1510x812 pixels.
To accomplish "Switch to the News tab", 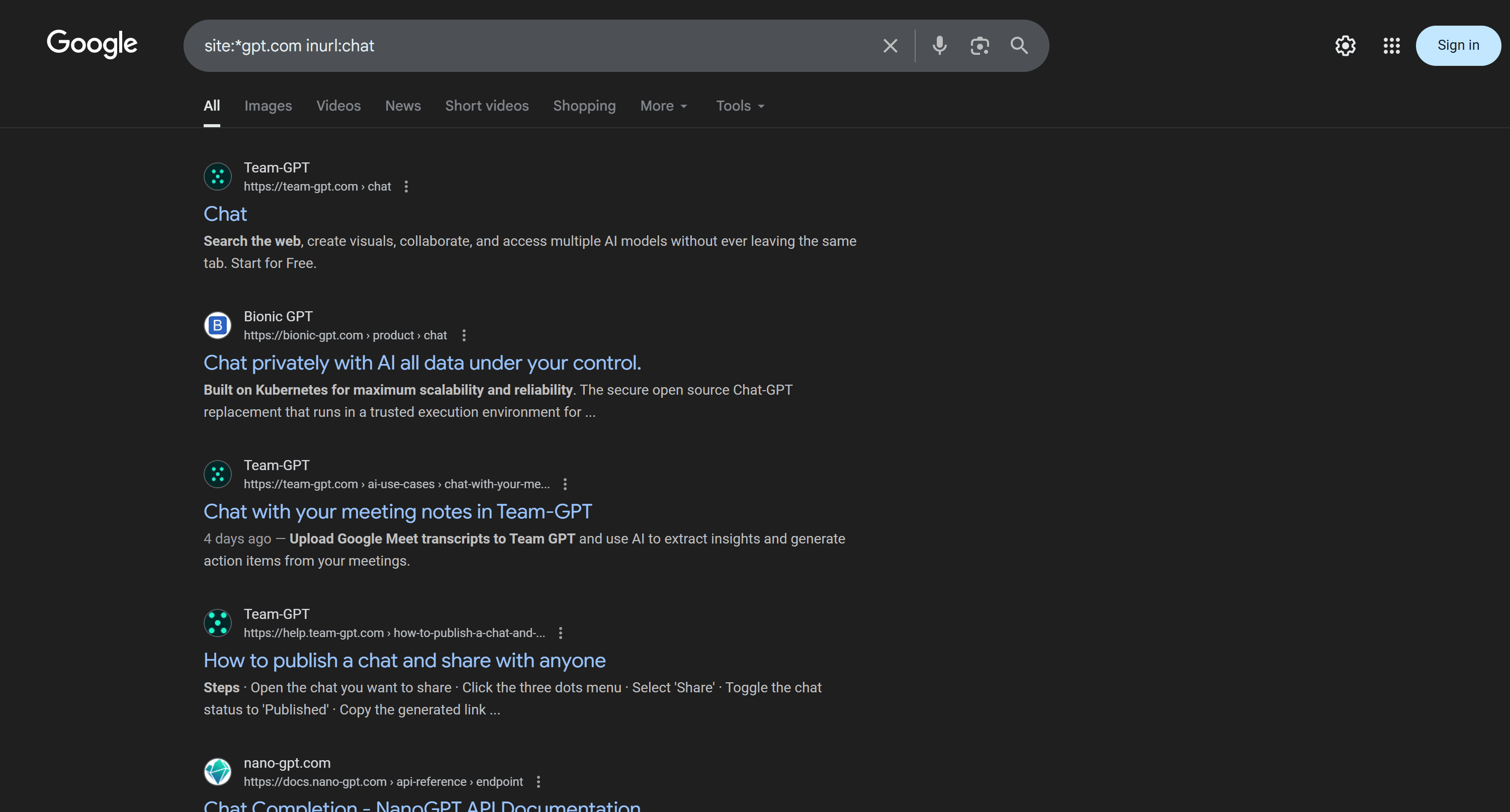I will point(403,106).
